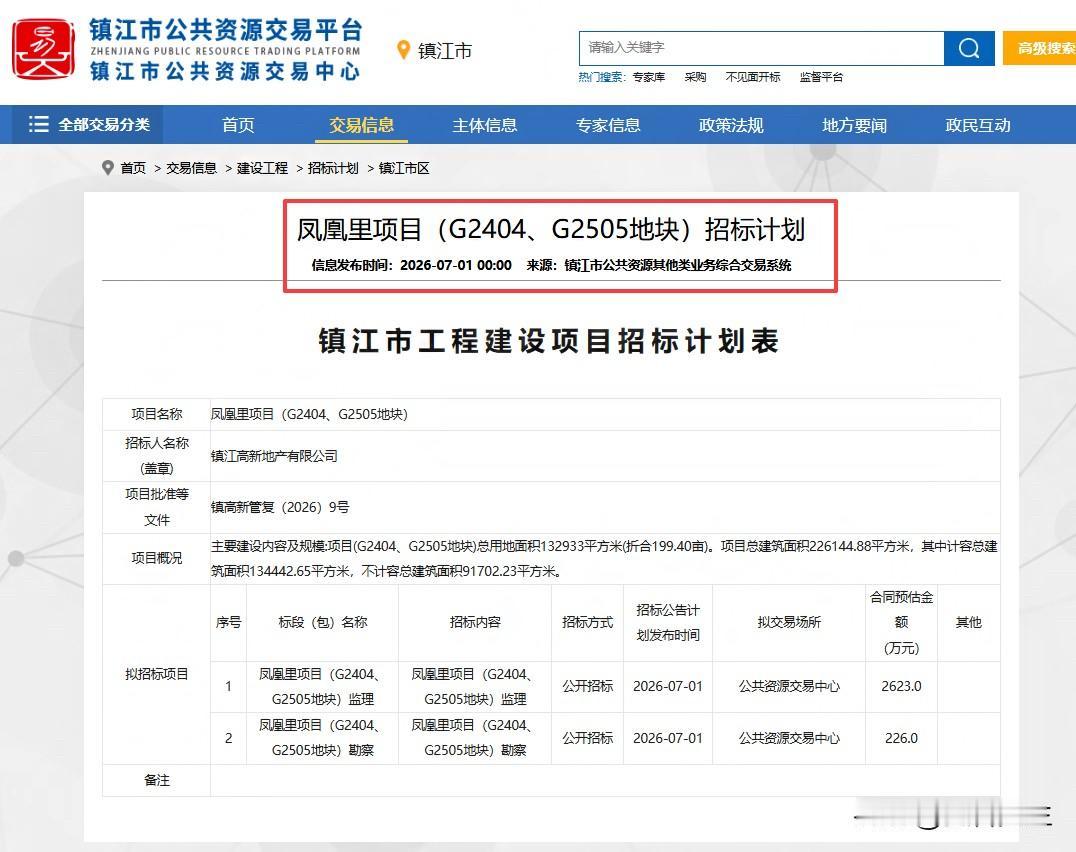Click 公开招标 in the 勘察 row
This screenshot has height=852, width=1076.
pyautogui.click(x=587, y=738)
